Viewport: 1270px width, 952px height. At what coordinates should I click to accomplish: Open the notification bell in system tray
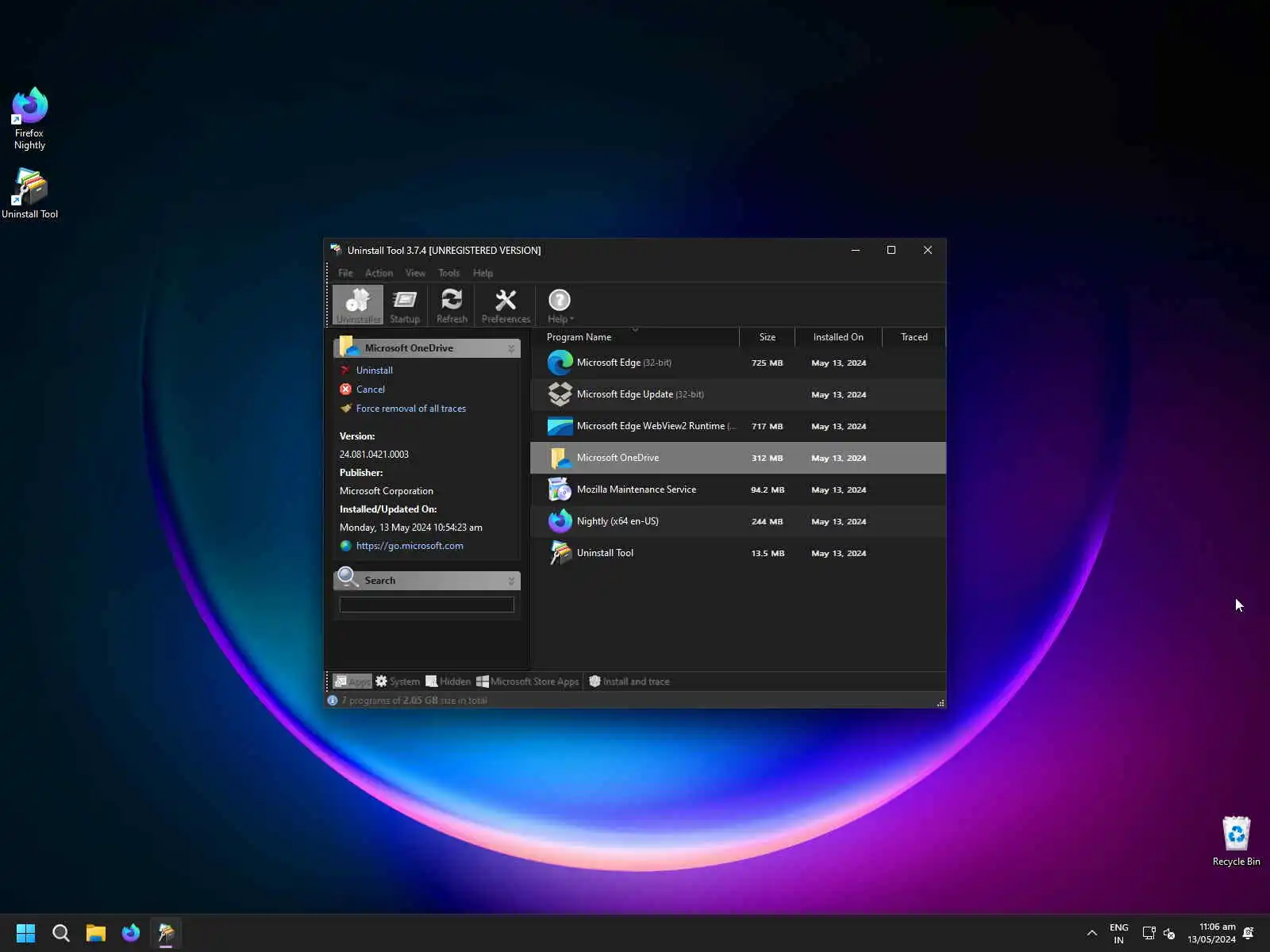[x=1249, y=933]
